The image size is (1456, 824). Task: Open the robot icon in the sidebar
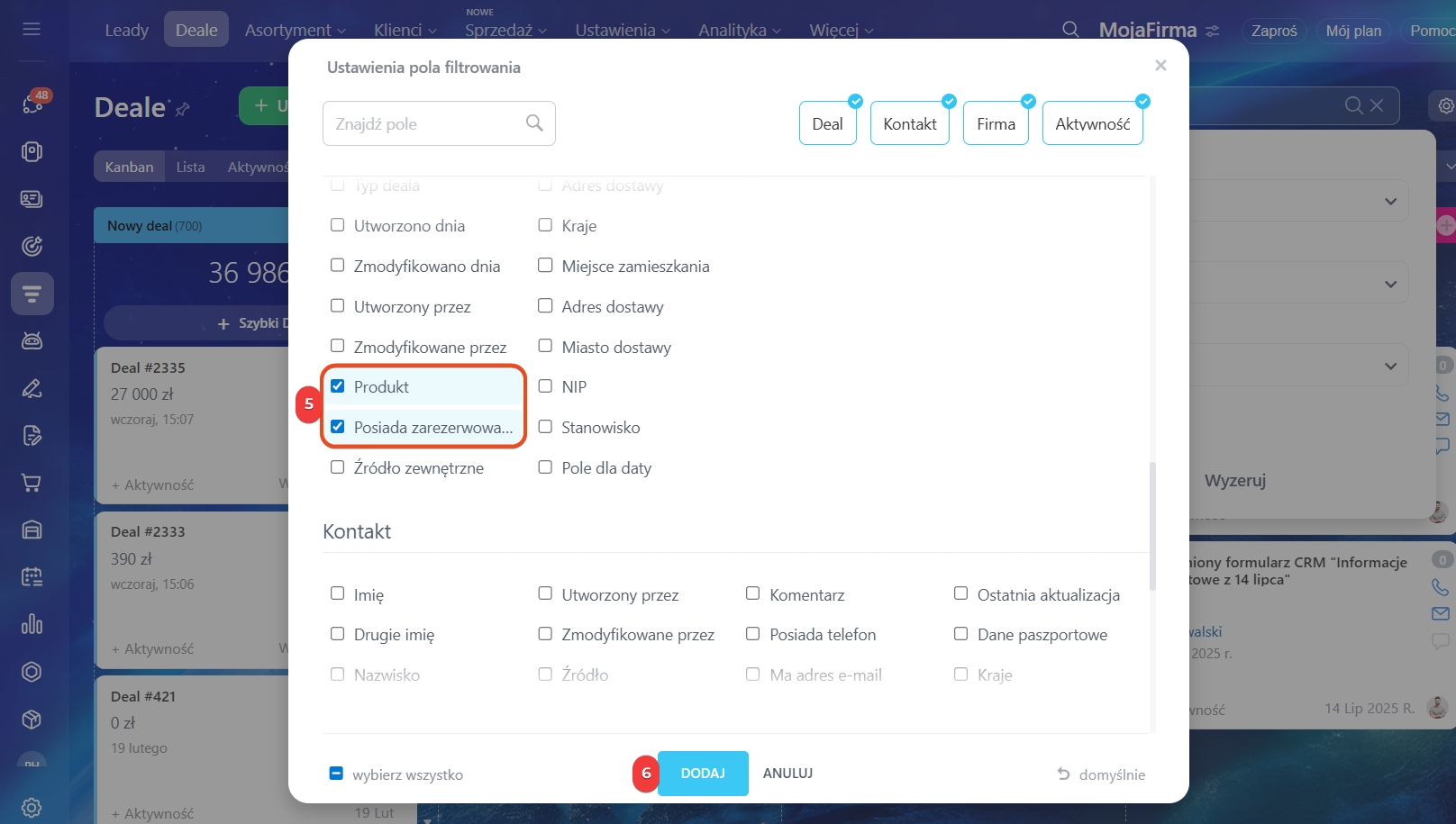coord(32,340)
